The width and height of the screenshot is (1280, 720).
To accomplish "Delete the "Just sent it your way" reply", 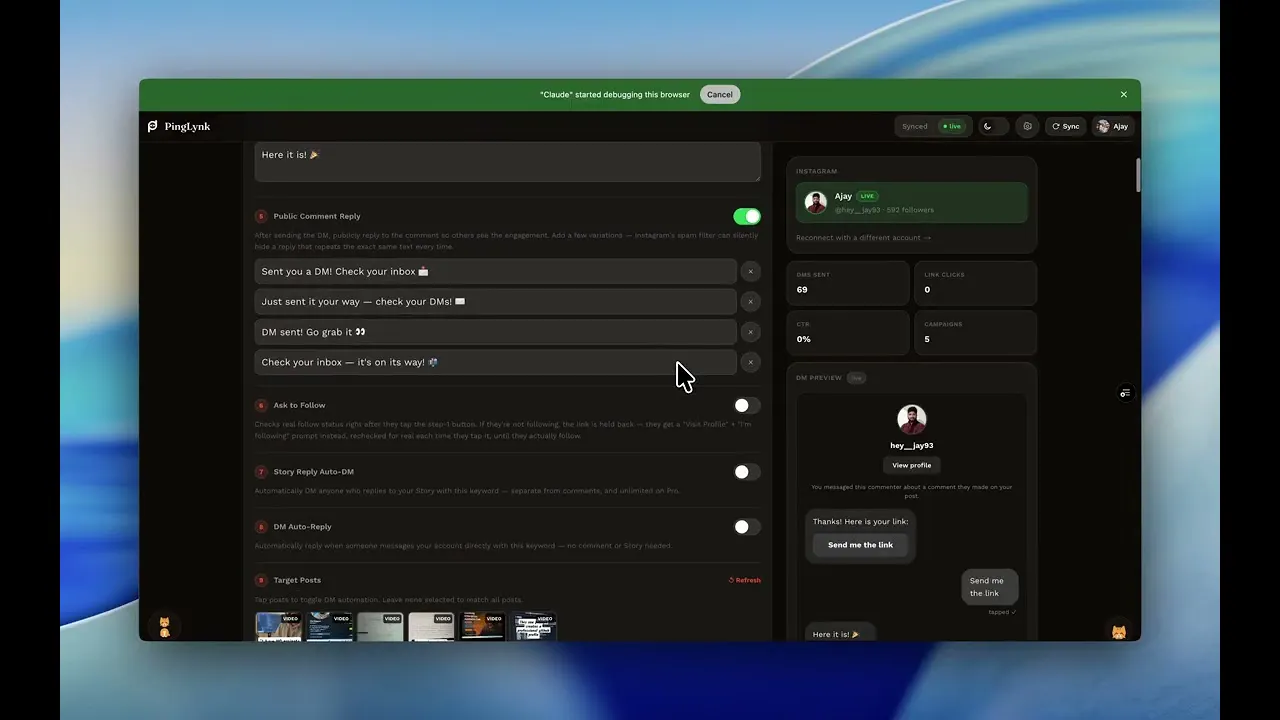I will 751,301.
